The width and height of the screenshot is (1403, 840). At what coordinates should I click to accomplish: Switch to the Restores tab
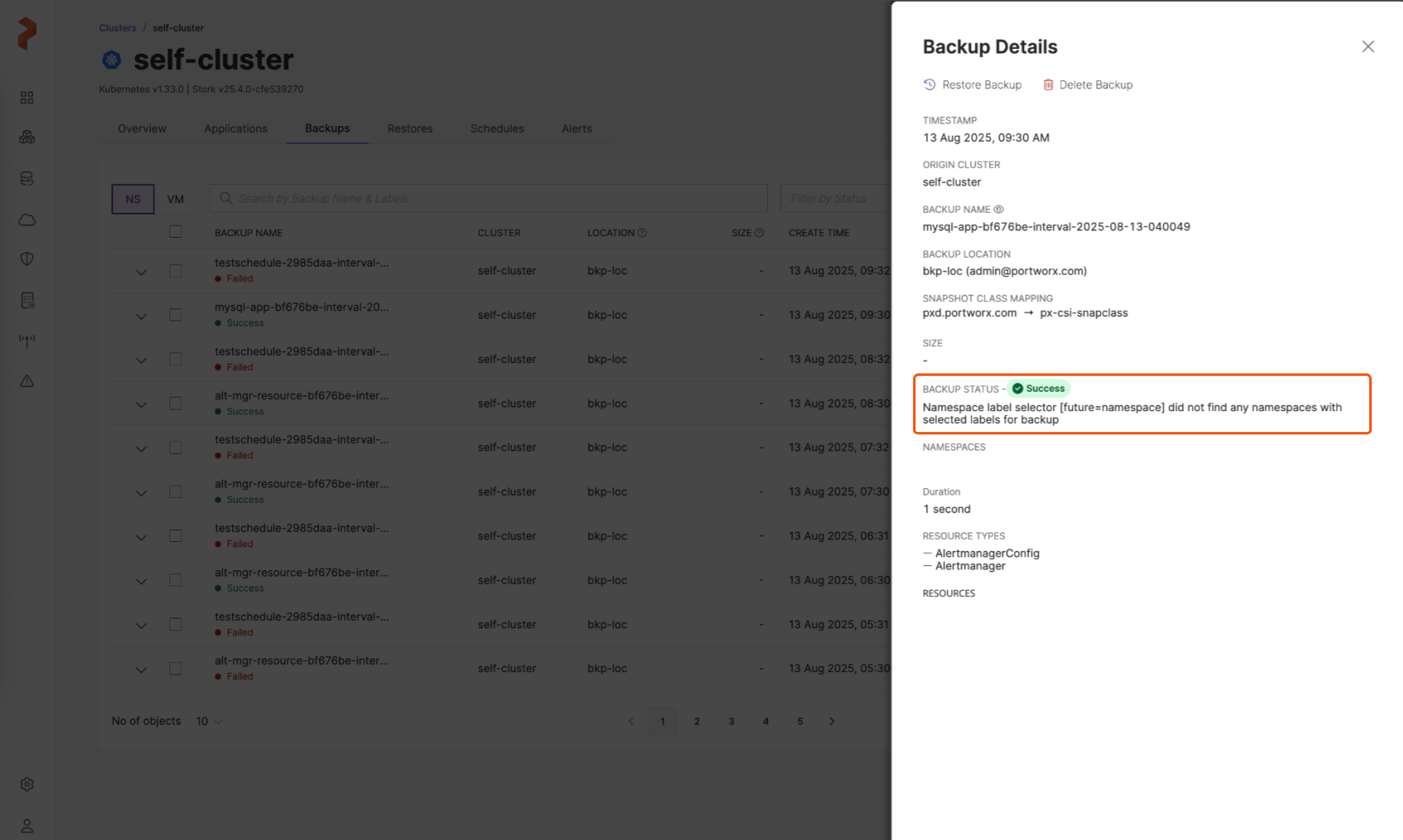pos(410,128)
